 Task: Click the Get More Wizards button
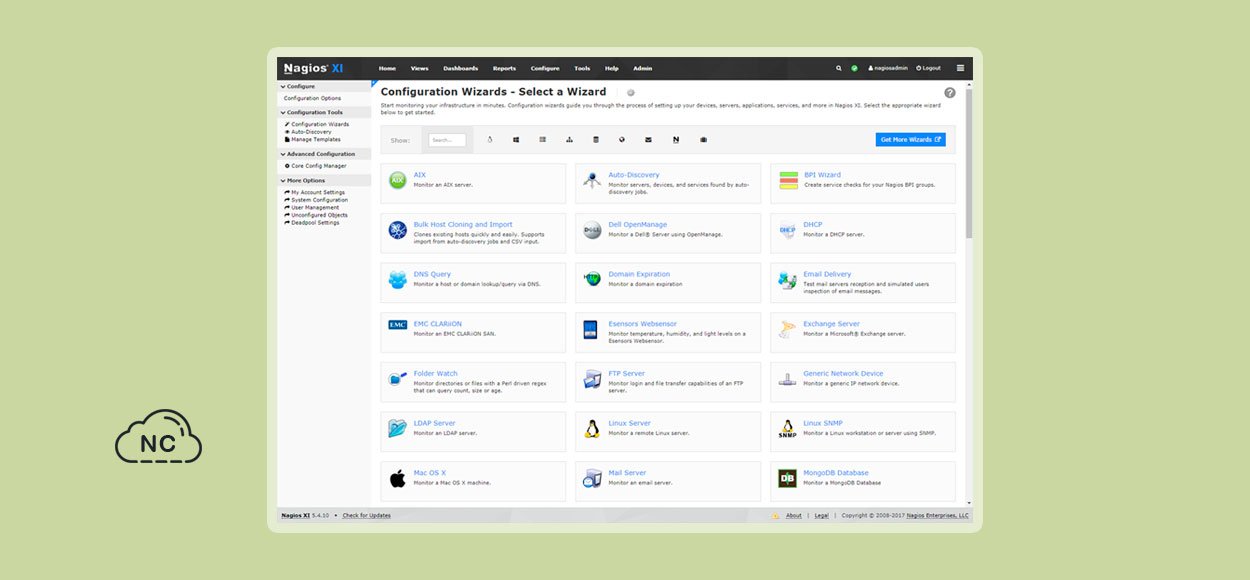pos(910,140)
